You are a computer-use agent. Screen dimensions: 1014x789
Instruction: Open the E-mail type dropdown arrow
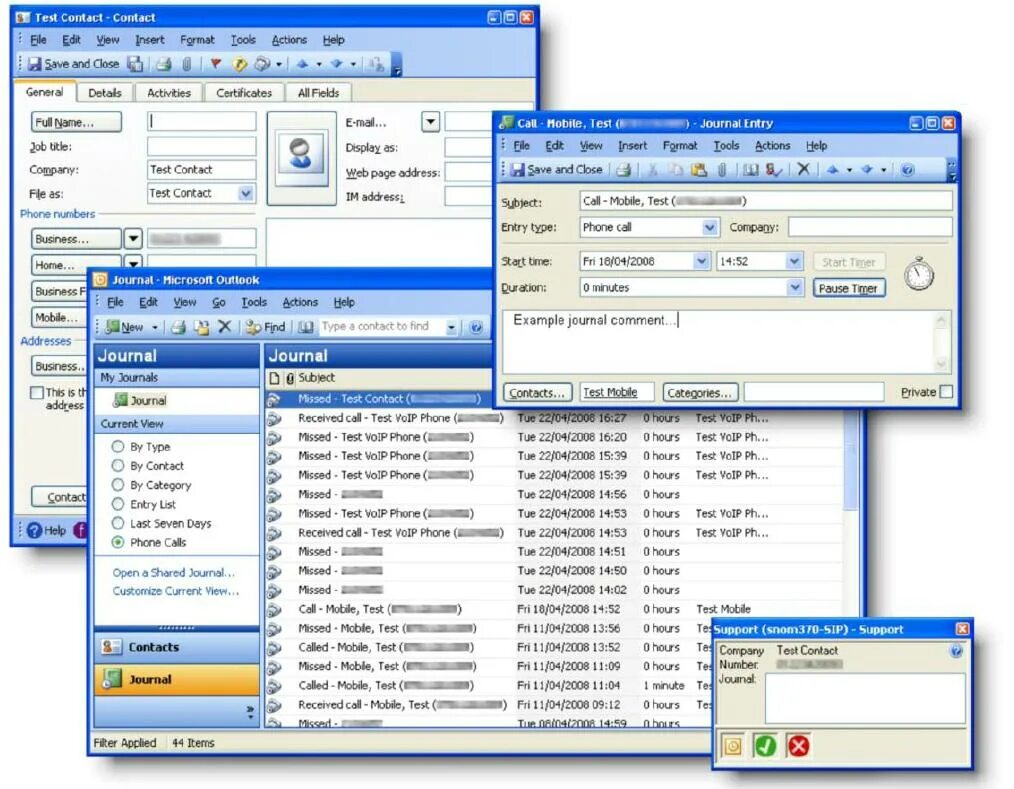(431, 122)
